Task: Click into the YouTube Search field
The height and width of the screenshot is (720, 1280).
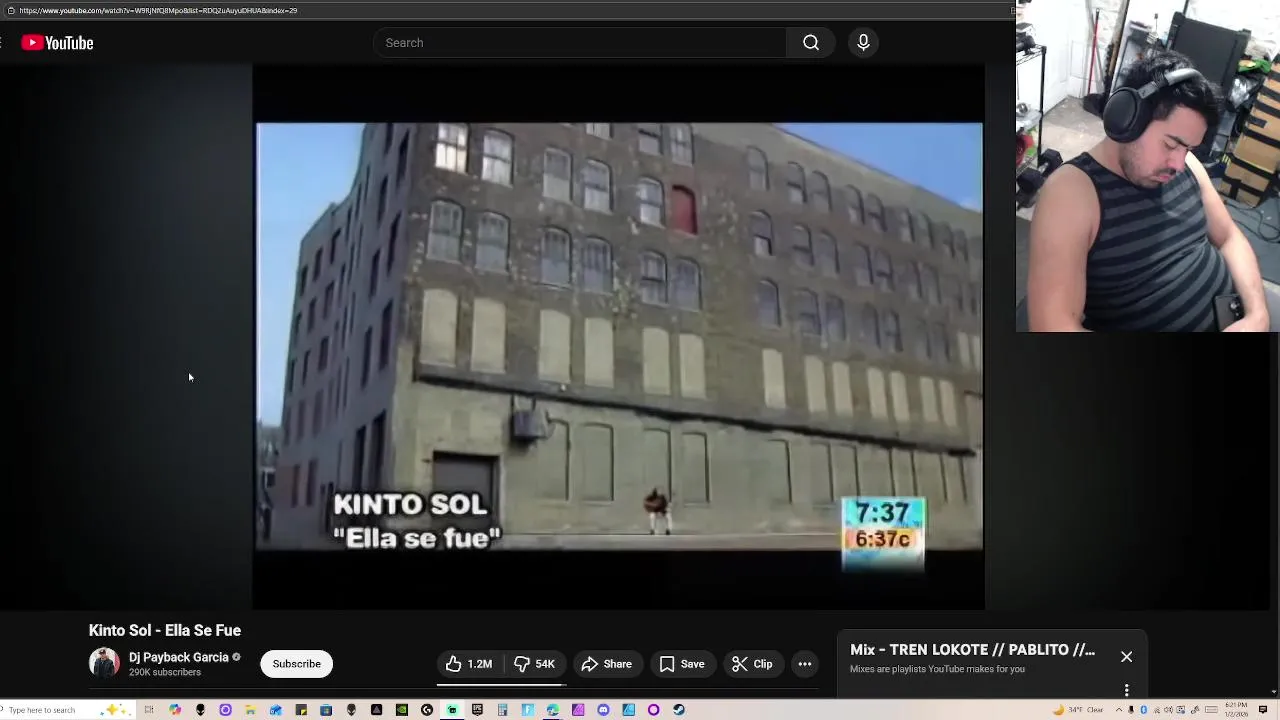Action: click(x=580, y=43)
